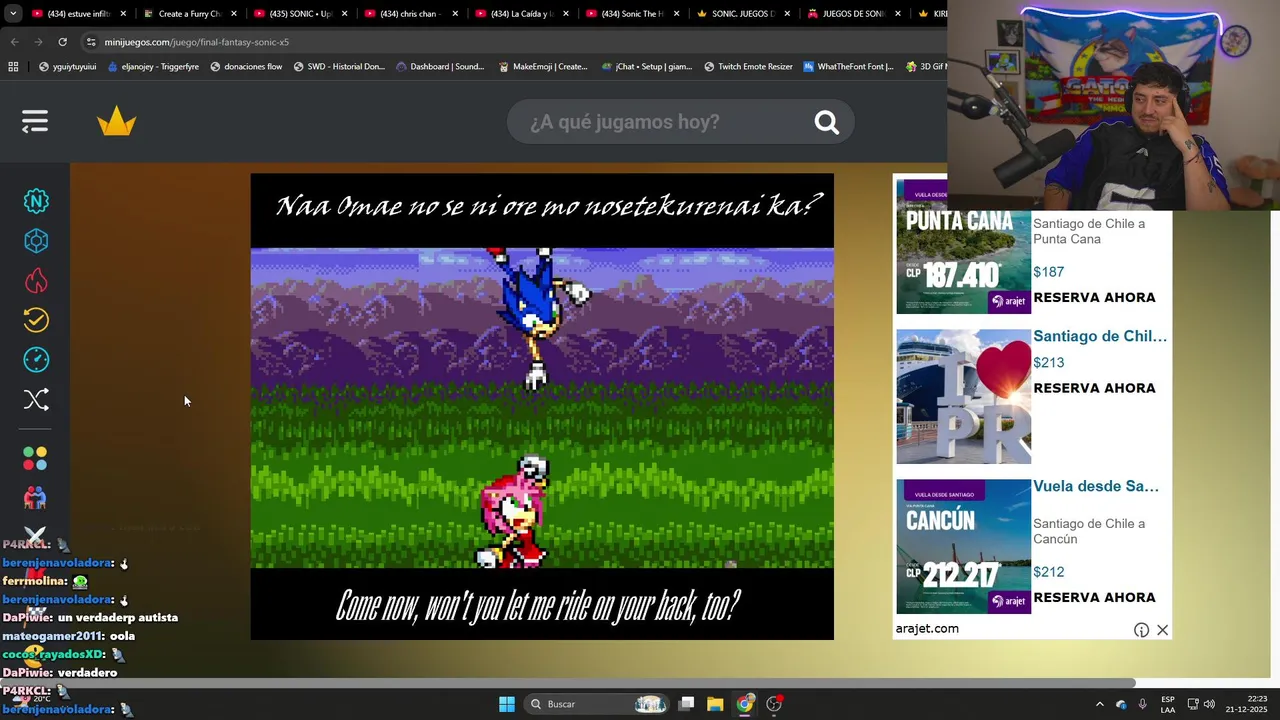Open the flame popular games icon
This screenshot has height=720, width=1280.
tap(36, 281)
